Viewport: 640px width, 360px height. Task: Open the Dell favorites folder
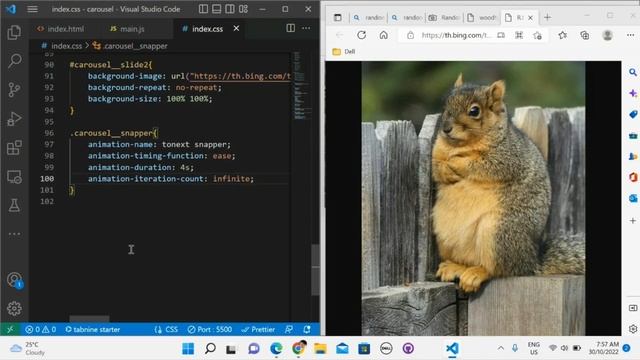pos(344,51)
